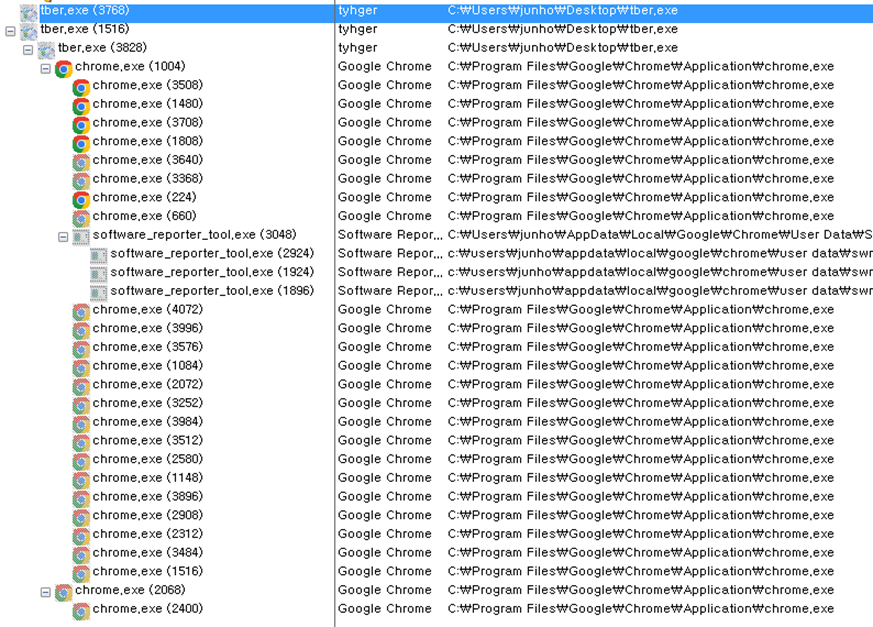Click the Chrome icon for chrome.exe (3508)
The height and width of the screenshot is (627, 873).
click(x=81, y=87)
